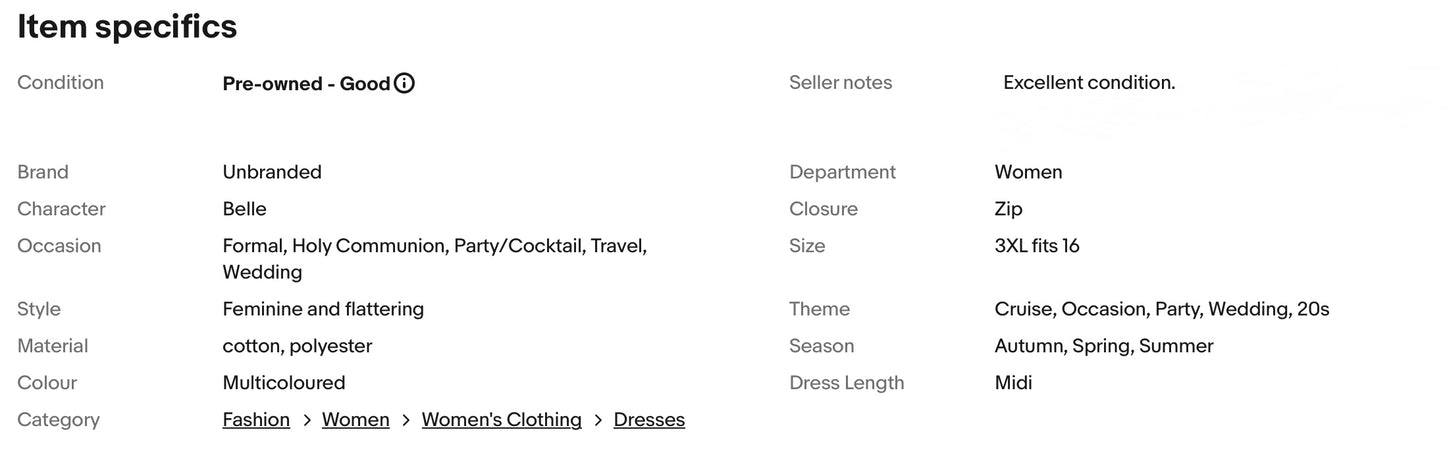Click the Feminine and flattering style value
Image resolution: width=1445 pixels, height=459 pixels.
pyautogui.click(x=323, y=309)
